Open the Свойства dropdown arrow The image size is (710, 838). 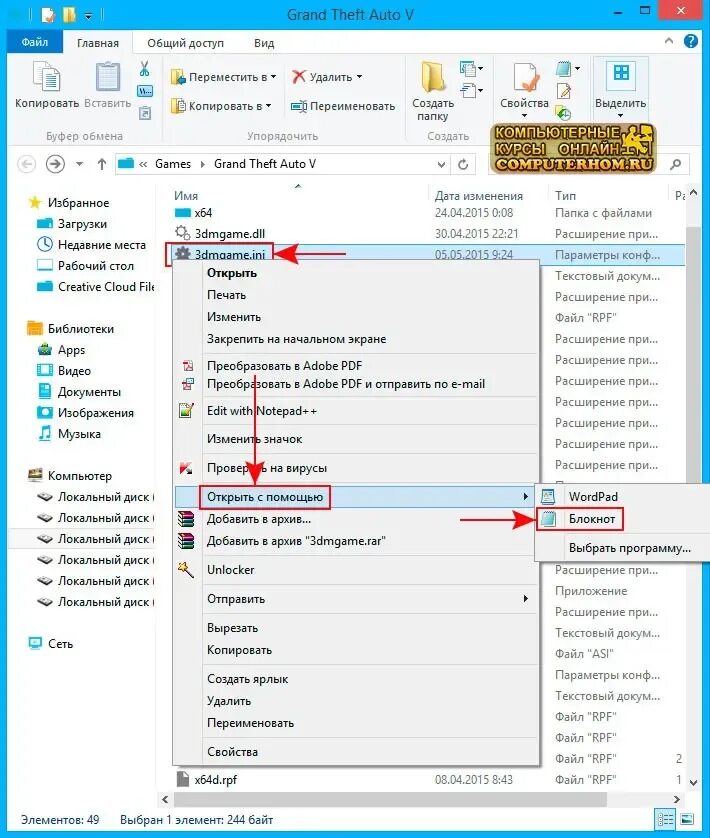[x=524, y=115]
